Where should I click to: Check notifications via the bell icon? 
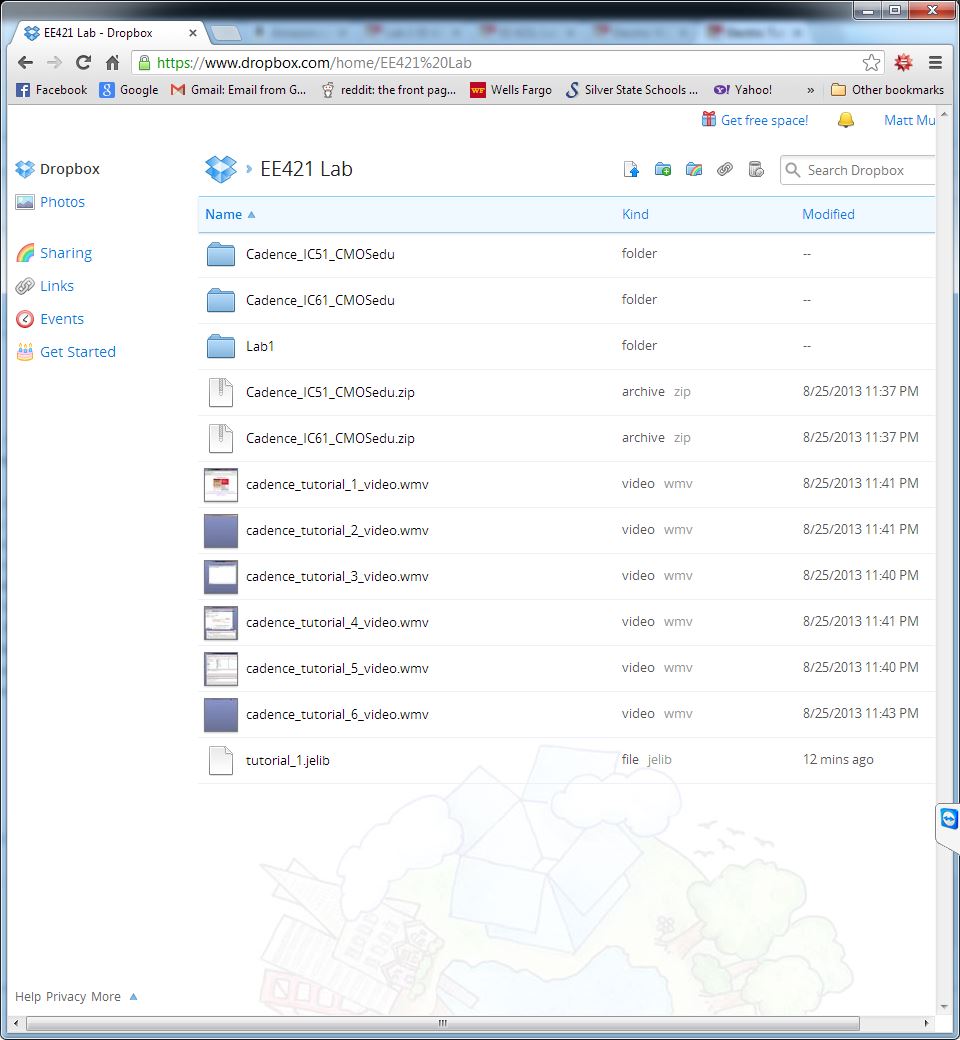[845, 120]
